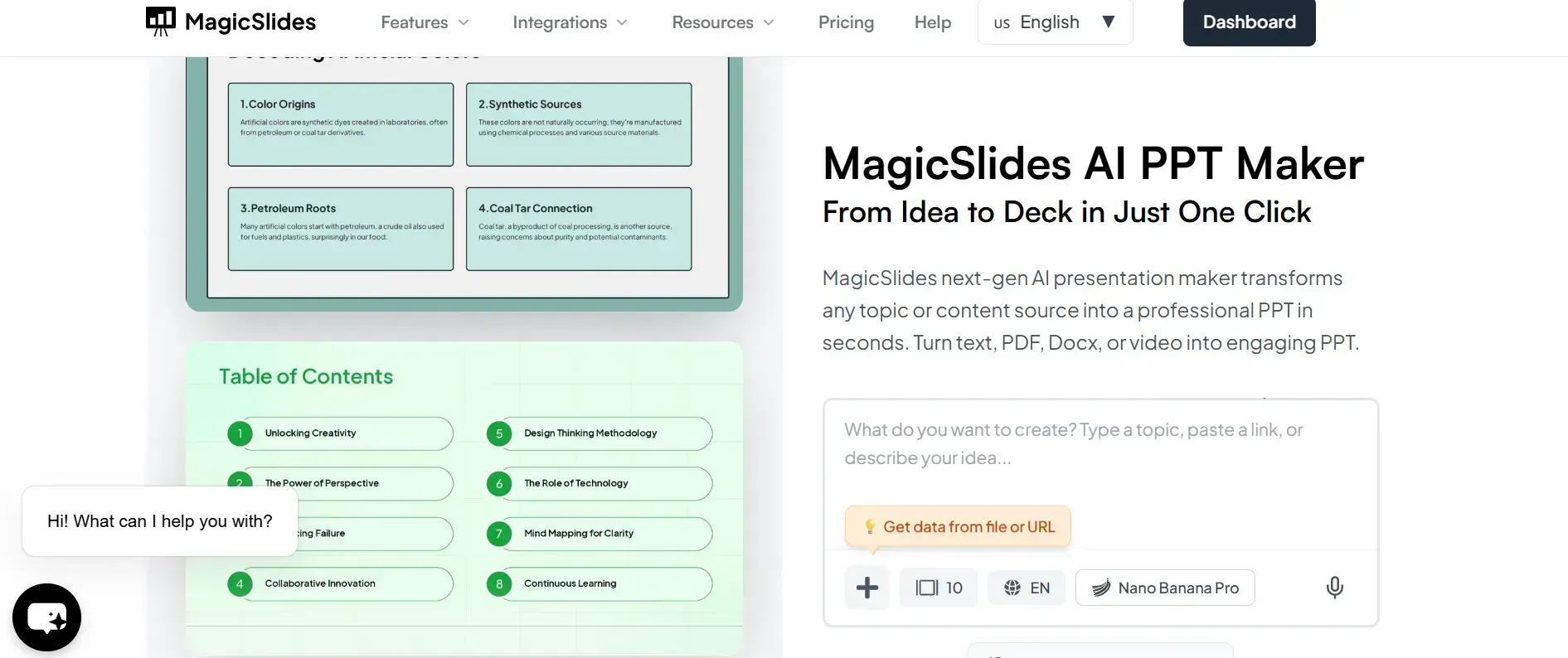The image size is (1568, 658).
Task: Click the 'MagicSlides AI PPT Maker' heading
Action: point(1093,163)
